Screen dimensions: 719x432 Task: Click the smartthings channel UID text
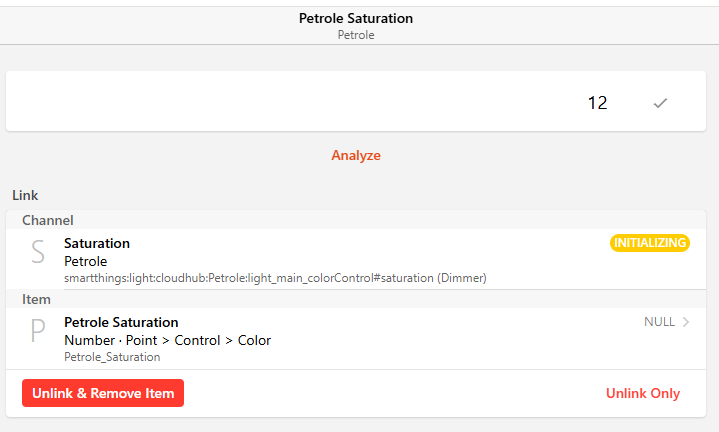(x=275, y=277)
